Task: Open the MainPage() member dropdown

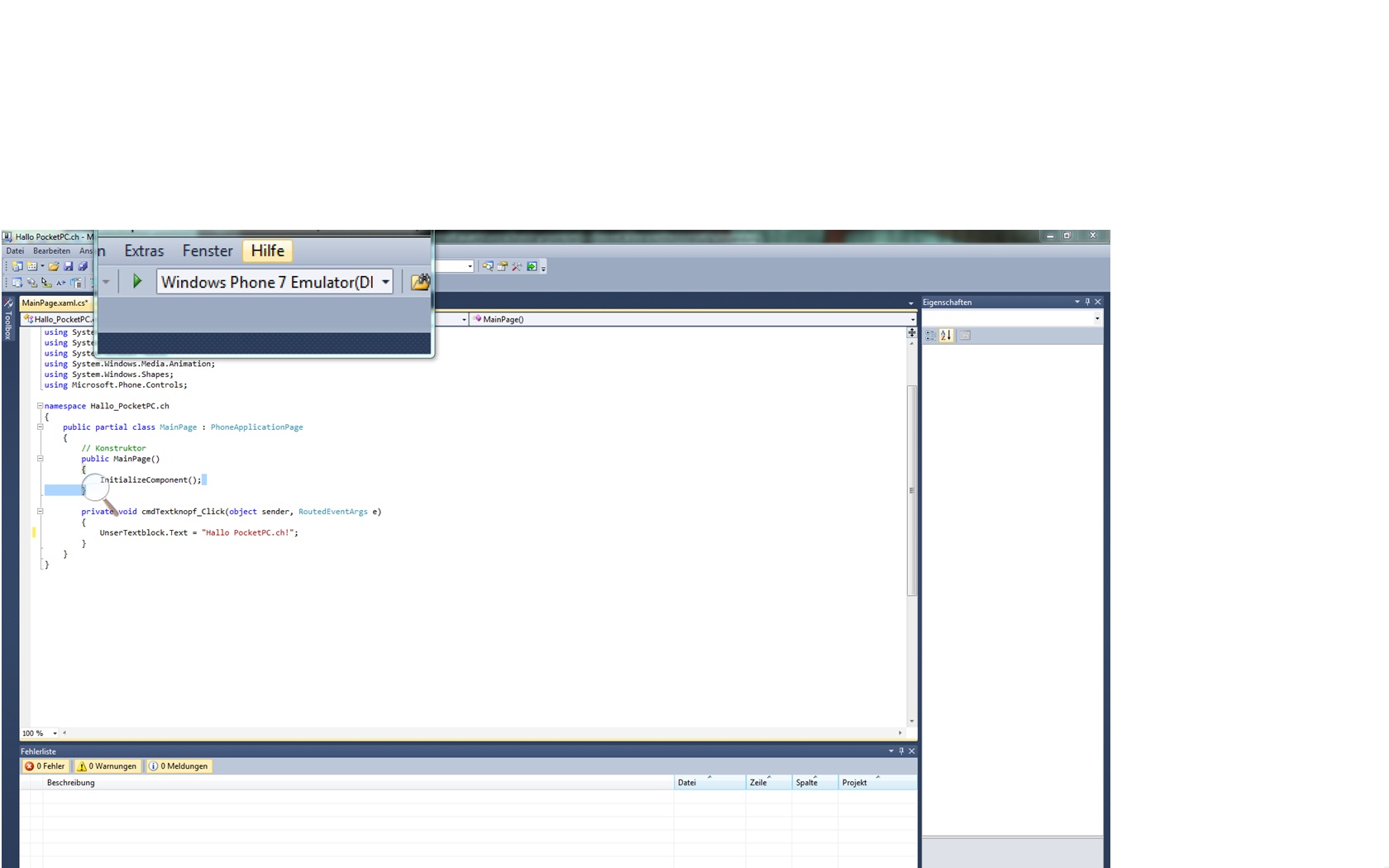Action: [x=908, y=319]
